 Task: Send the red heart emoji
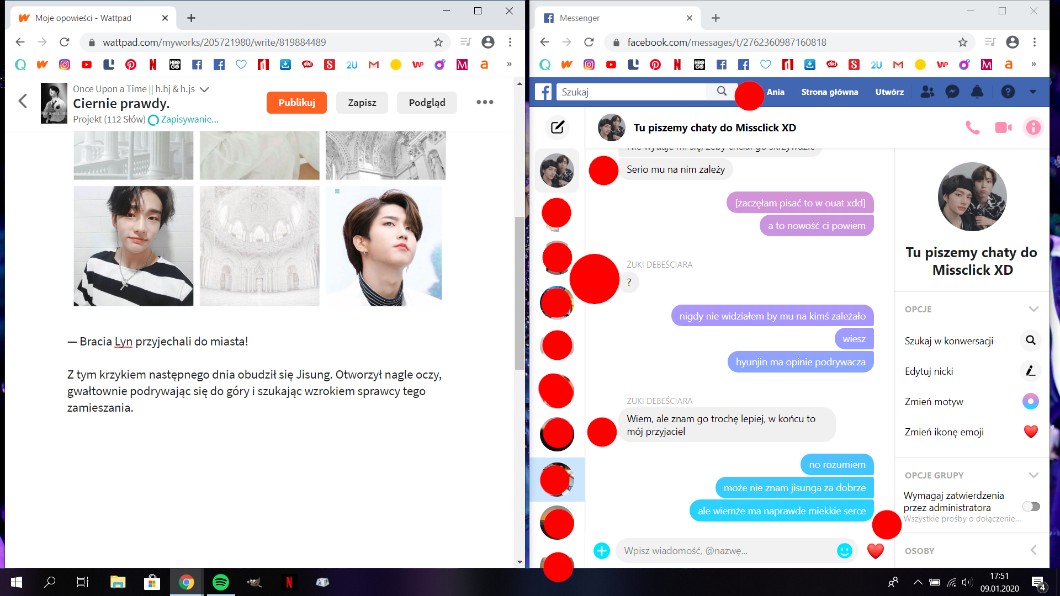click(x=875, y=551)
